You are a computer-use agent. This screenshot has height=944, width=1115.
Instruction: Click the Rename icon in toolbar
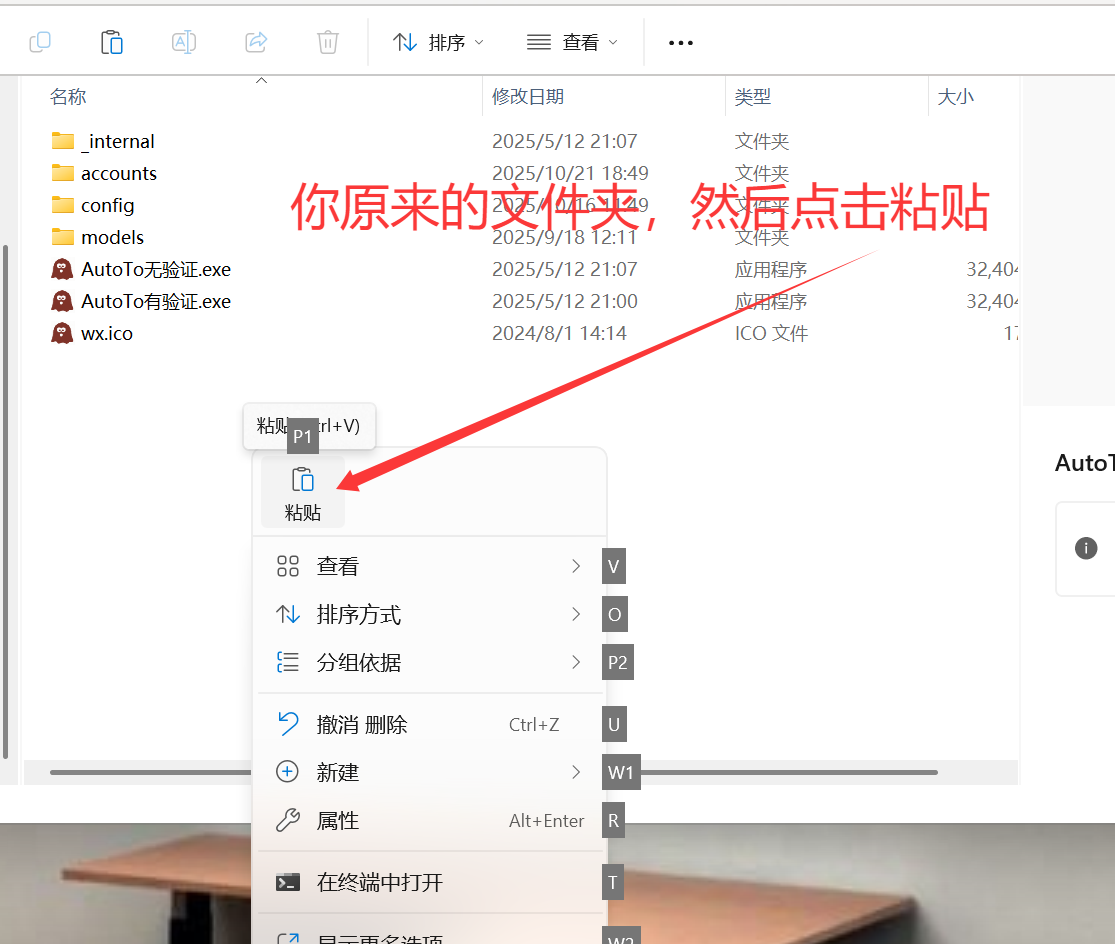184,42
